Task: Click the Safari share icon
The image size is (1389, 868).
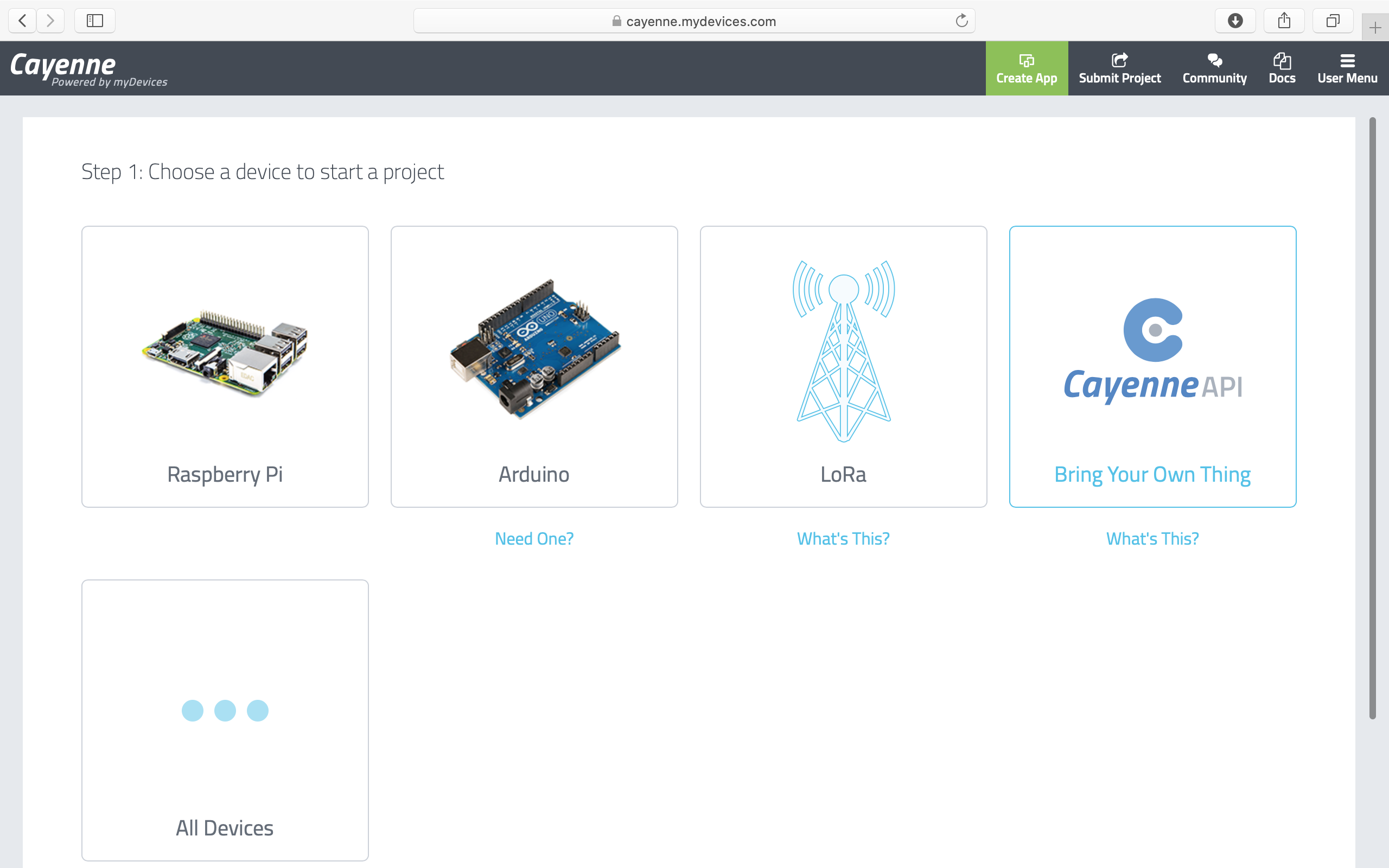Action: (1284, 21)
